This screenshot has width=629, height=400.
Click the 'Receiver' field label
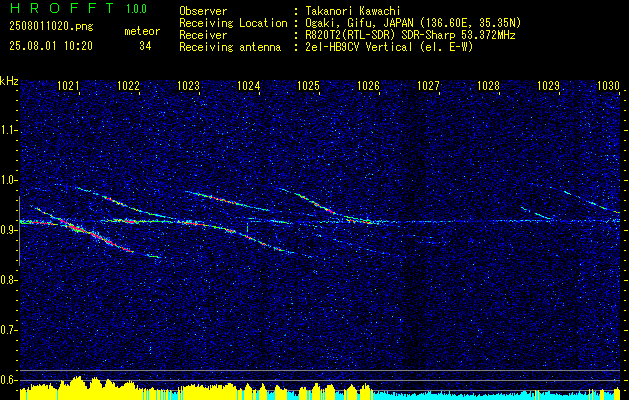pyautogui.click(x=203, y=35)
